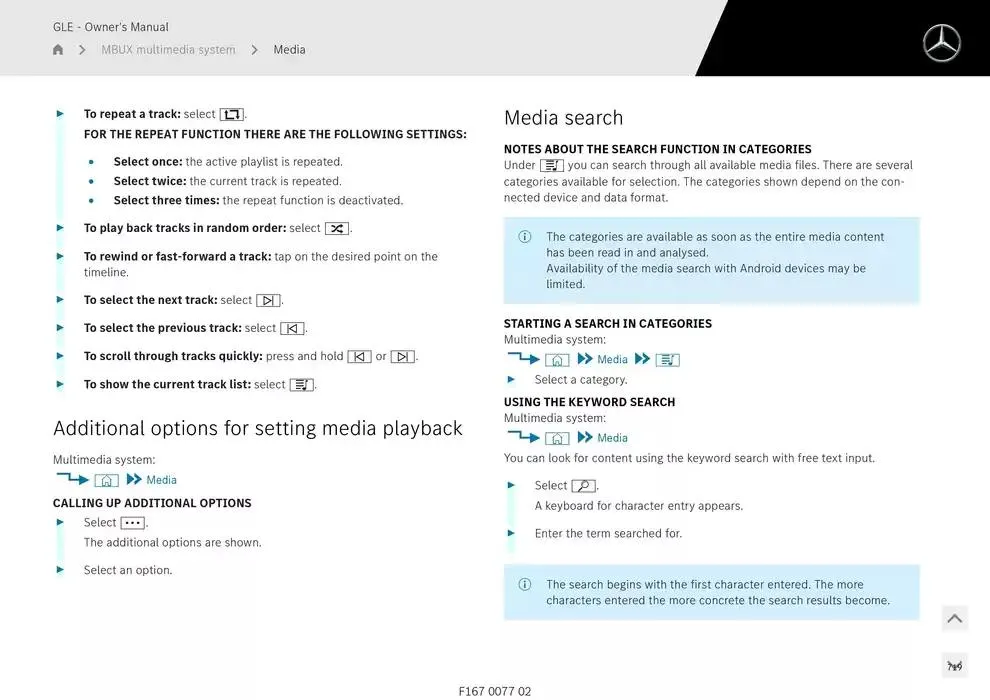Click the three-dots additional options icon
990x700 pixels.
point(132,523)
